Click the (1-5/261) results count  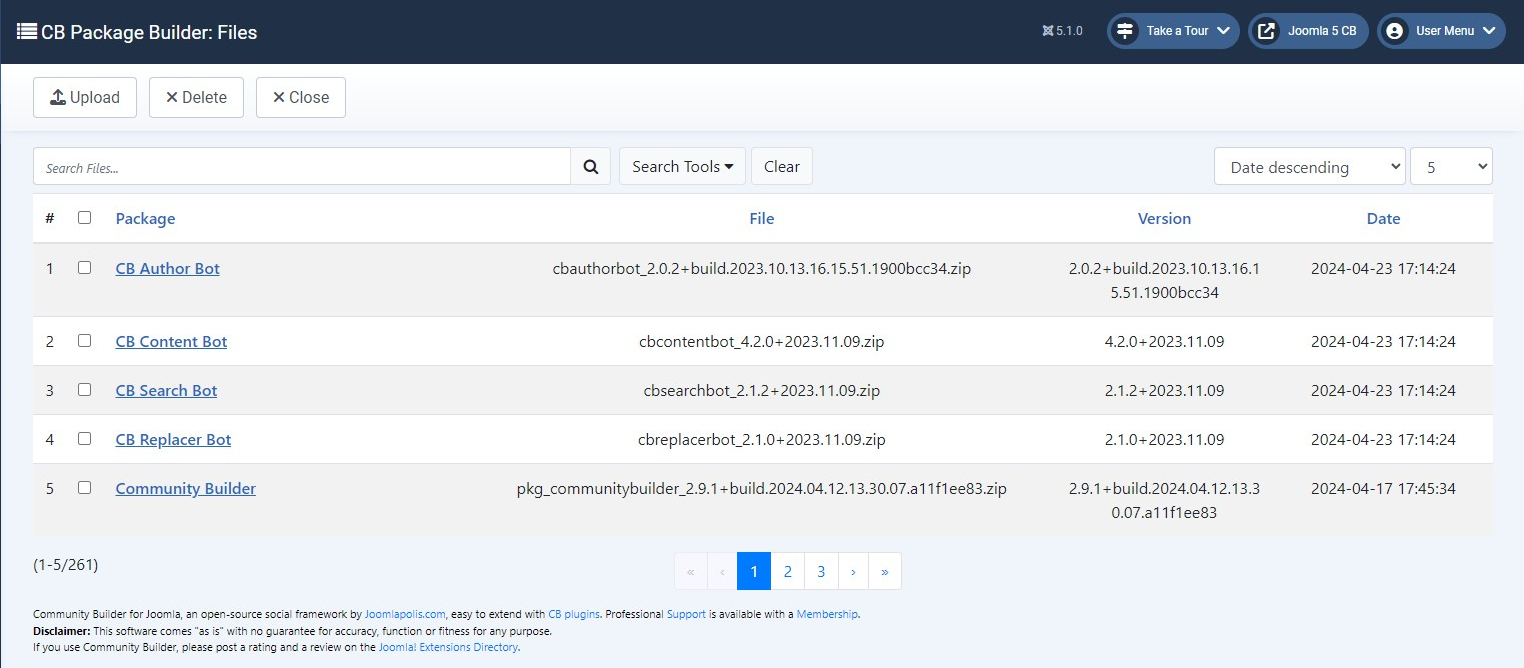66,565
